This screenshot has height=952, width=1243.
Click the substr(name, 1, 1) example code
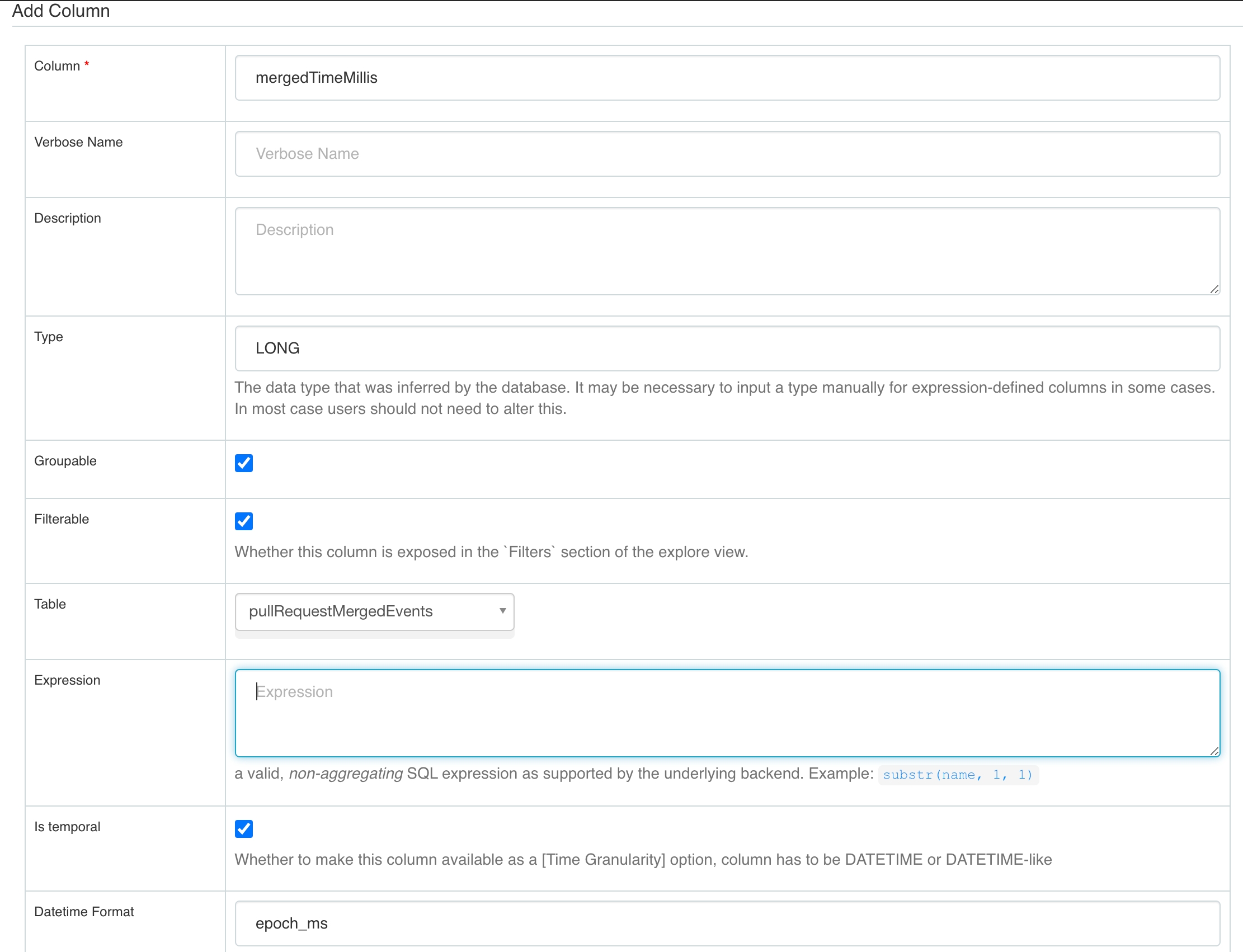(957, 775)
